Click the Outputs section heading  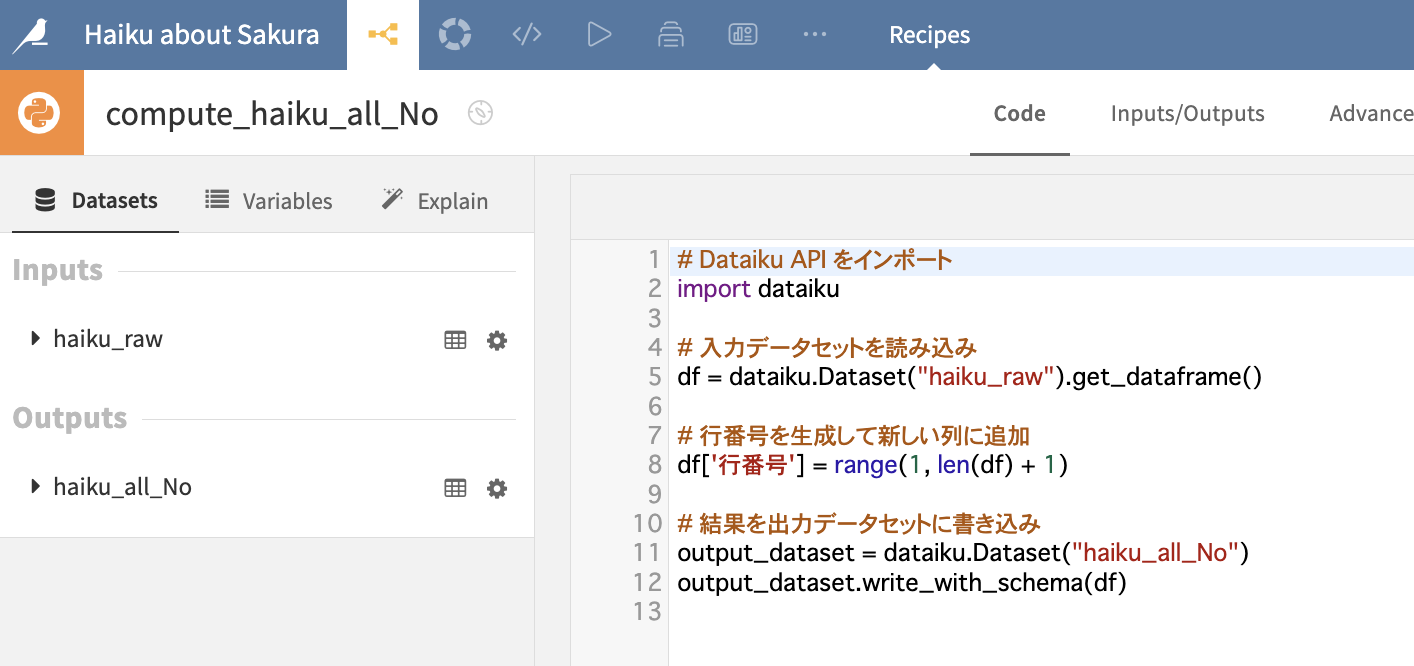(70, 418)
